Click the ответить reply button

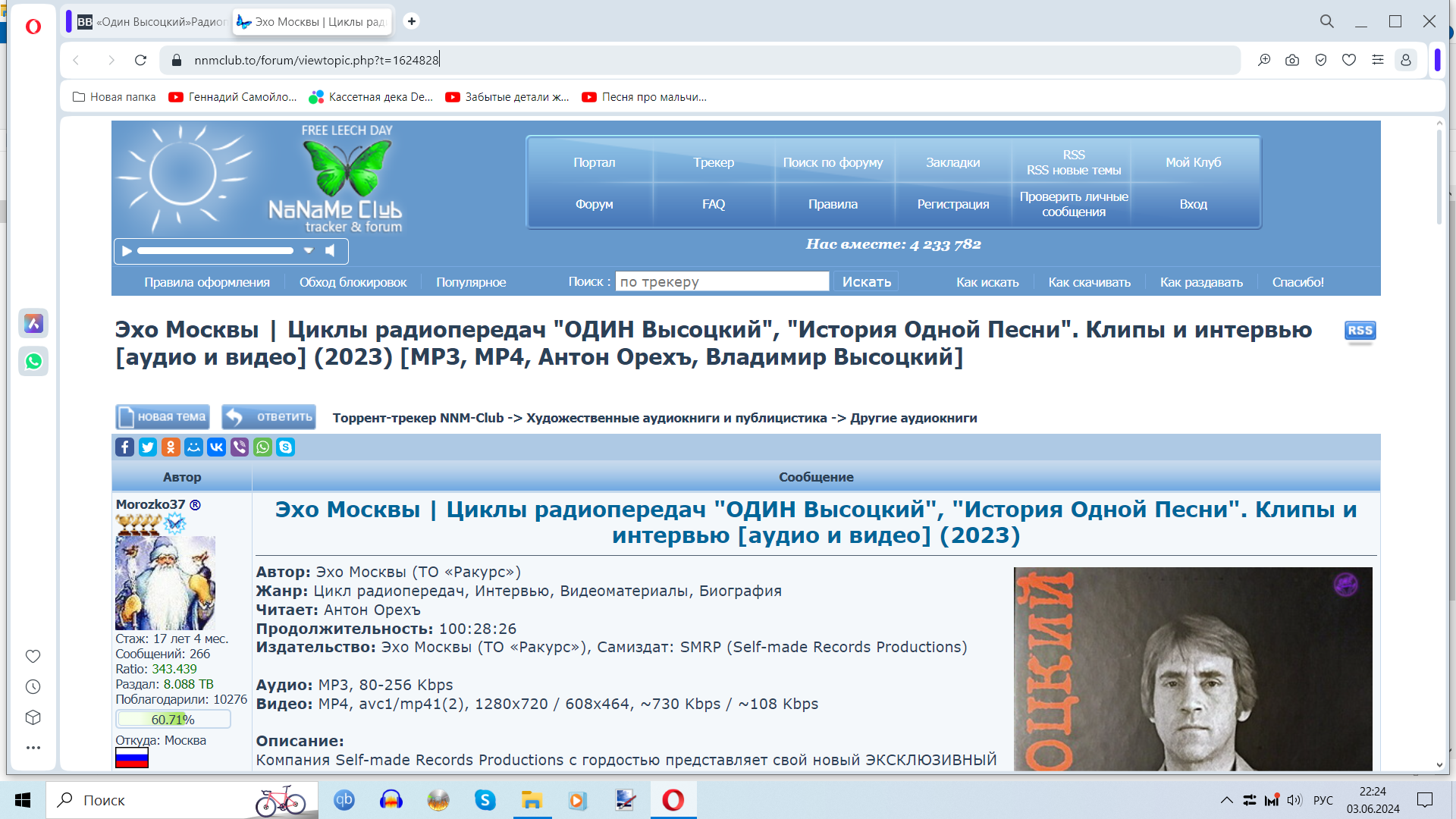coord(268,417)
